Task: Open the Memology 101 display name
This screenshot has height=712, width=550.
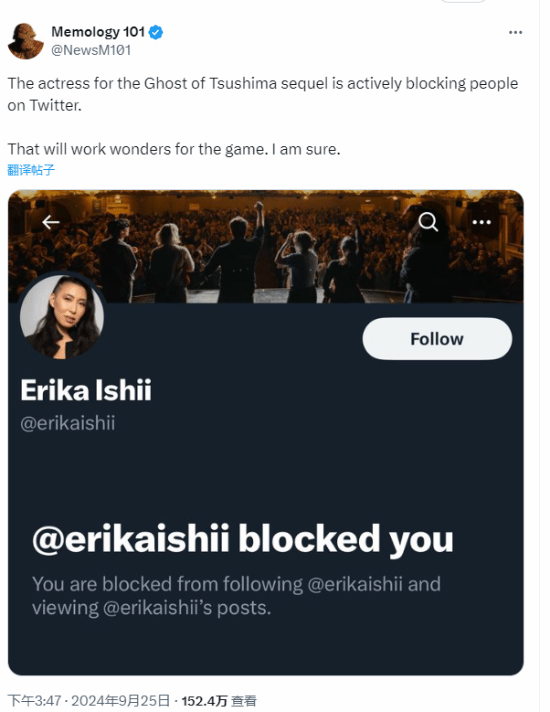Action: coord(98,32)
